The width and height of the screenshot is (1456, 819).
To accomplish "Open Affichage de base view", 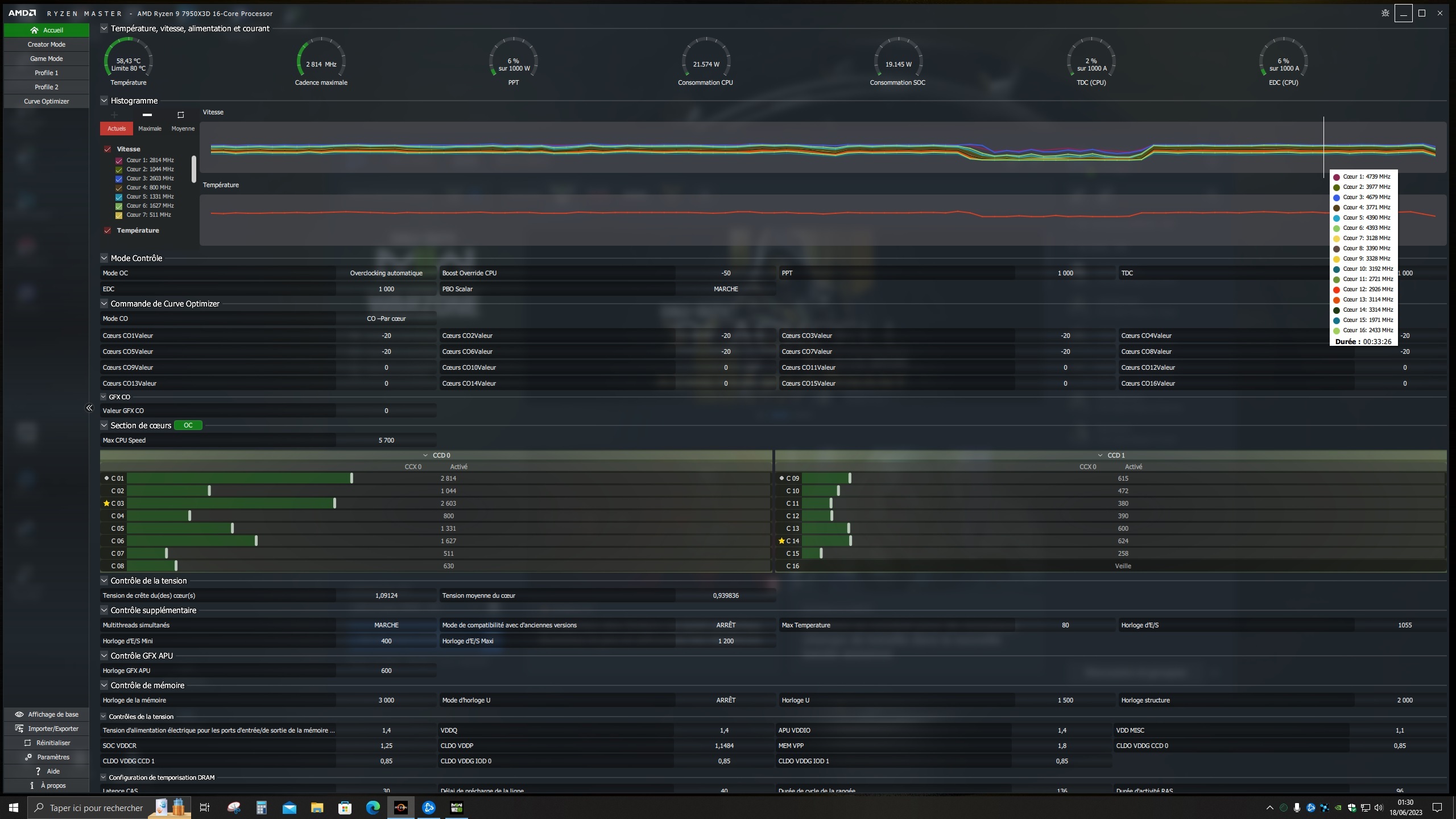I will coord(47,714).
